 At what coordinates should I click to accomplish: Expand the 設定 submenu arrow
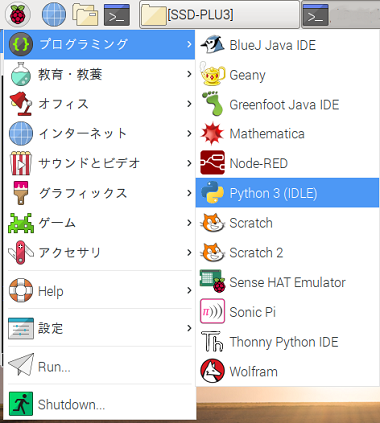click(189, 328)
